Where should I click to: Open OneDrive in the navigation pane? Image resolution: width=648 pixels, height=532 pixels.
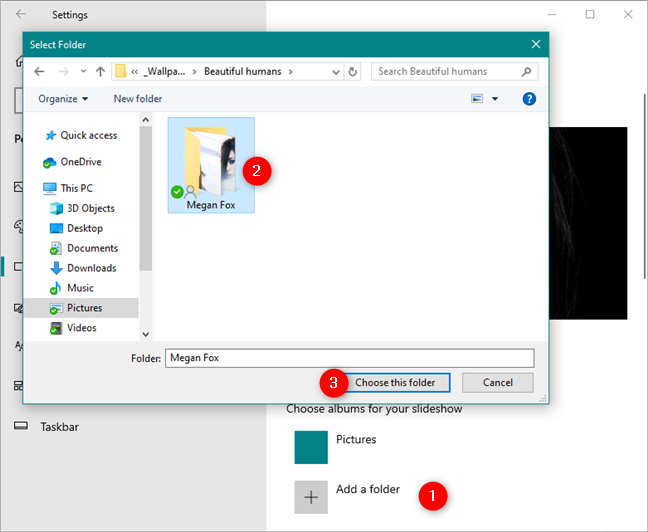[80, 162]
